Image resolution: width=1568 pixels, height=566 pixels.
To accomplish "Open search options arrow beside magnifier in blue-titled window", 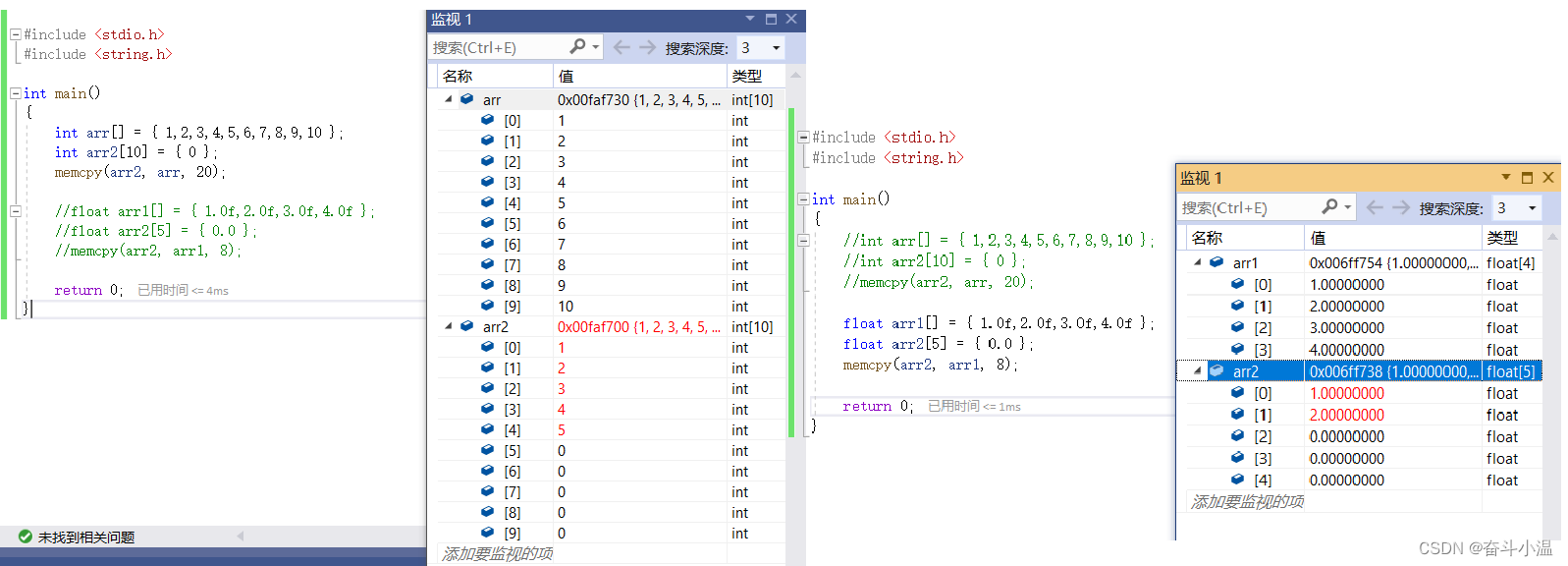I will [595, 47].
